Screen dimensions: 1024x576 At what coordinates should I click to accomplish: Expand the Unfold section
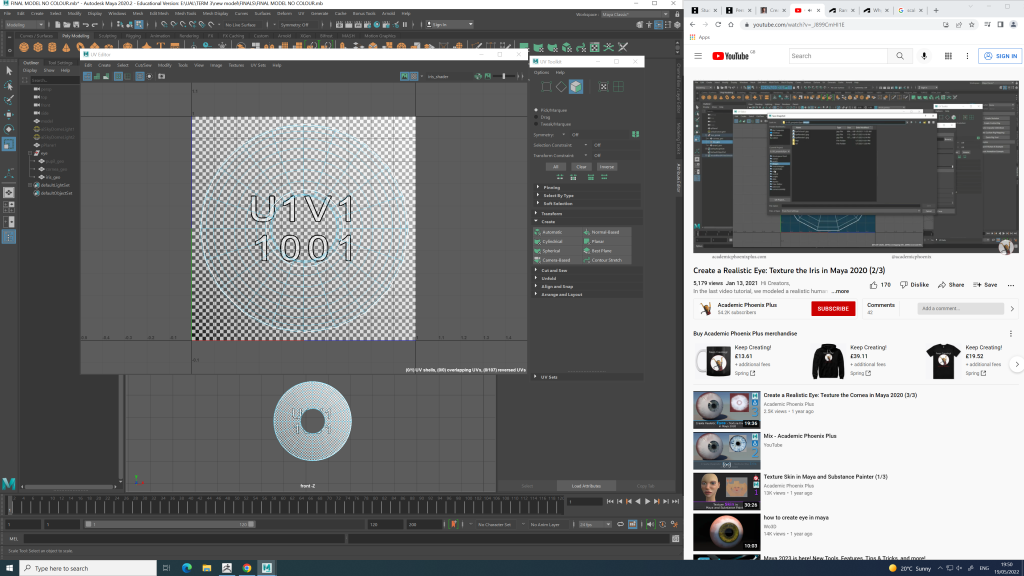coord(586,278)
